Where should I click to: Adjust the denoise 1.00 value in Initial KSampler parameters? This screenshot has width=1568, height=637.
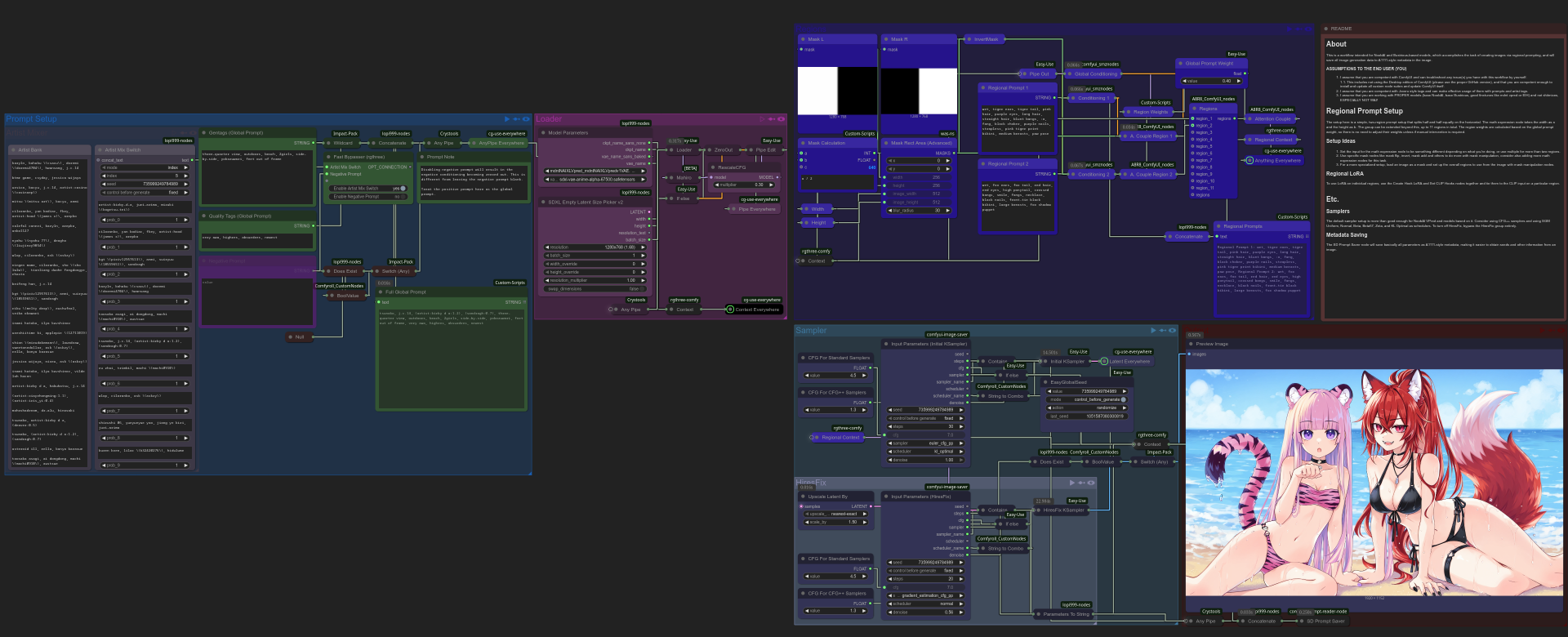pos(926,460)
